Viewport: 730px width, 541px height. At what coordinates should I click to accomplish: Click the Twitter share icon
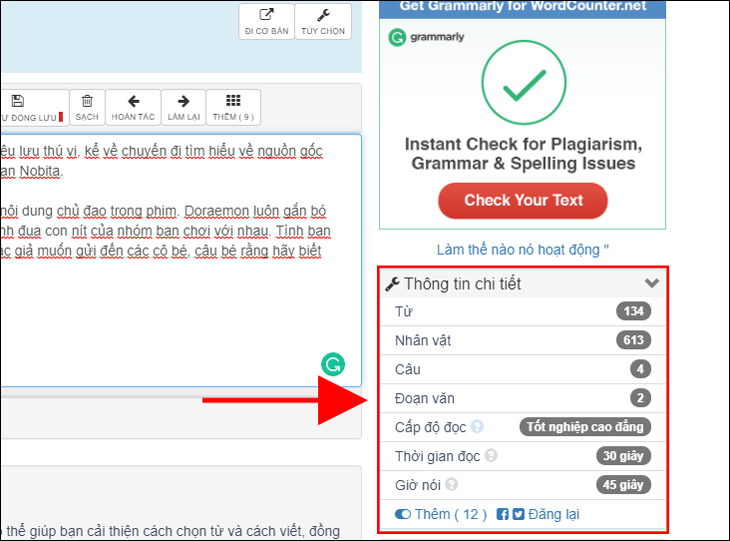(x=518, y=514)
